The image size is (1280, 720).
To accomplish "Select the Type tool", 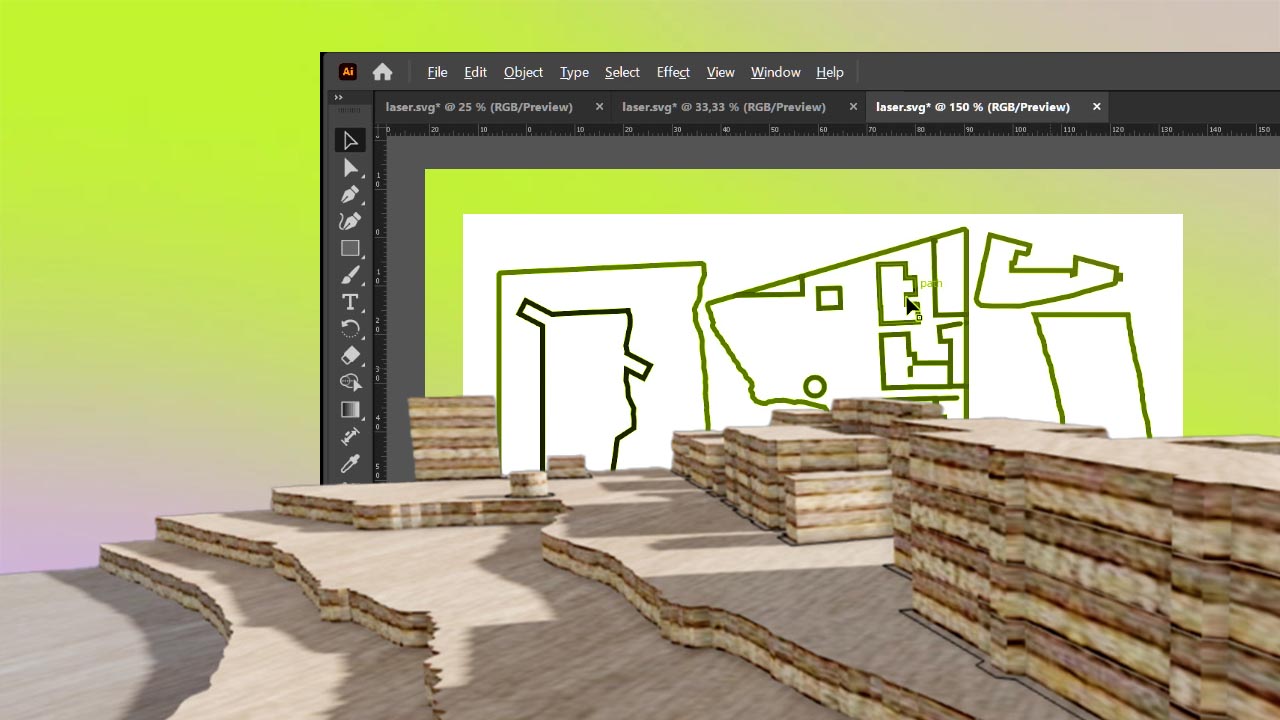I will tap(350, 302).
